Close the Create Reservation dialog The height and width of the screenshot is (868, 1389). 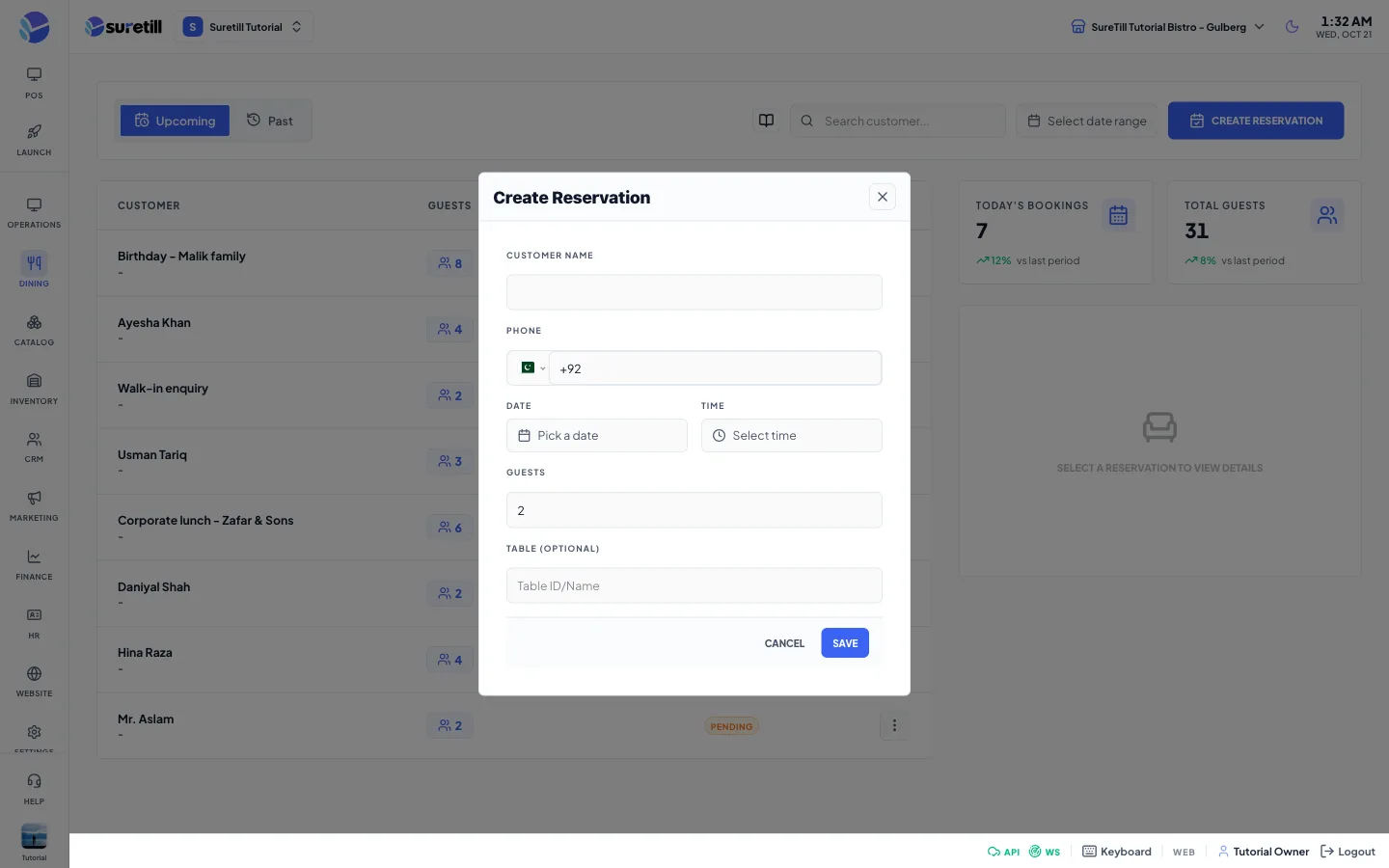point(883,197)
